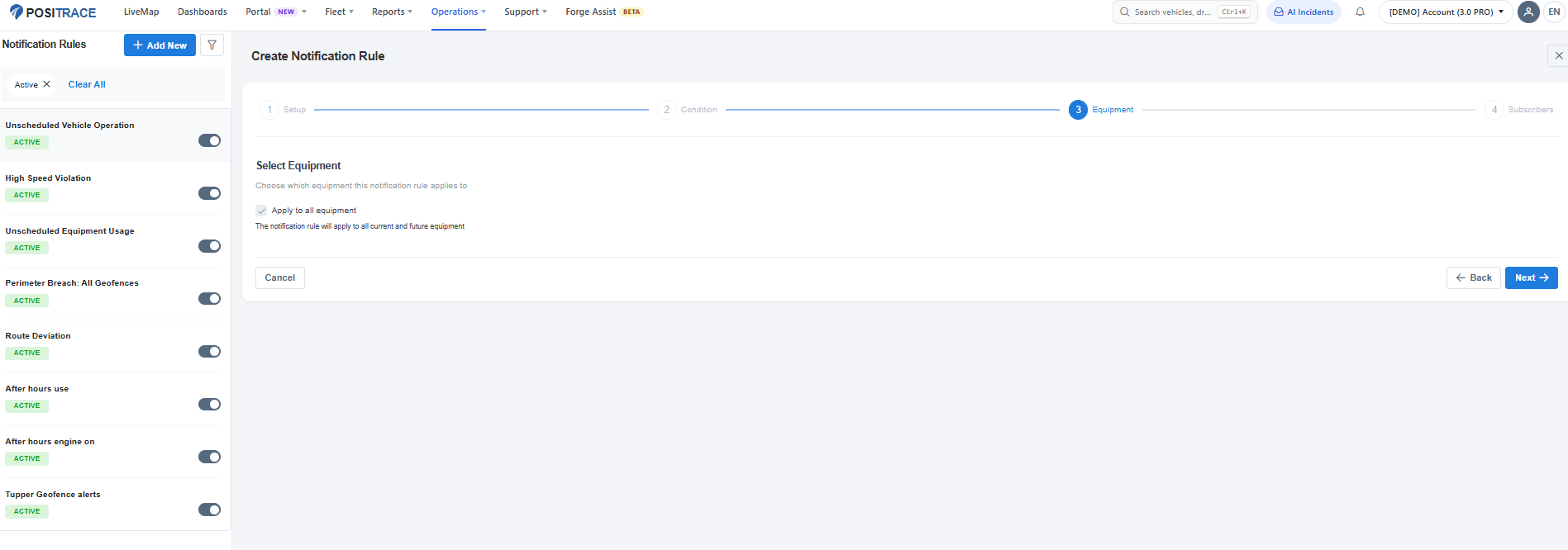The height and width of the screenshot is (550, 1568).
Task: Switch off the Route Deviation rule
Action: click(x=209, y=352)
